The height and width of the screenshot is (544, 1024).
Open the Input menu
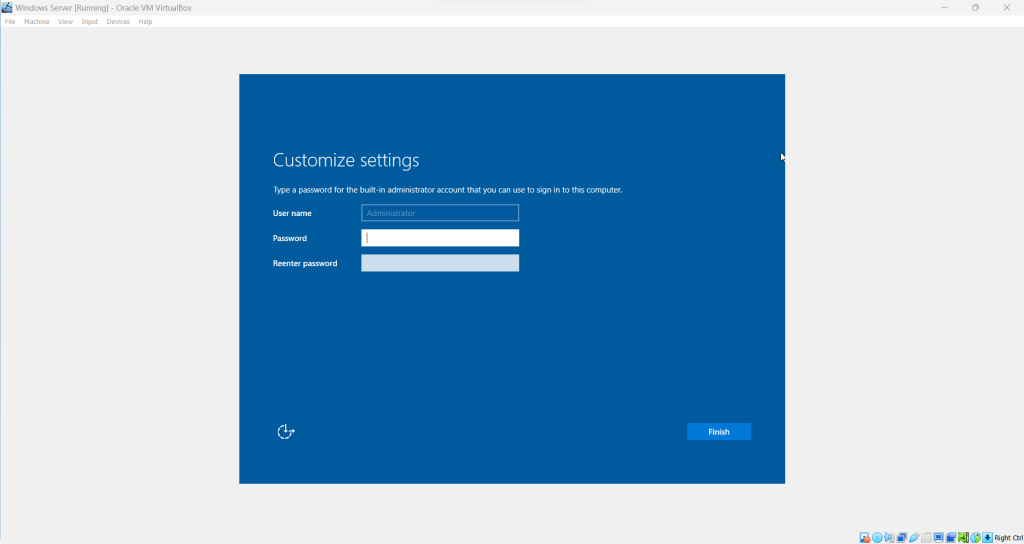tap(89, 22)
